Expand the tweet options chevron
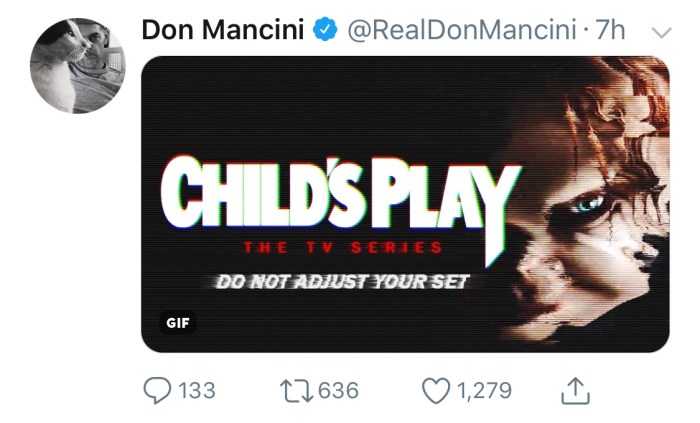This screenshot has height=423, width=700. 660,32
